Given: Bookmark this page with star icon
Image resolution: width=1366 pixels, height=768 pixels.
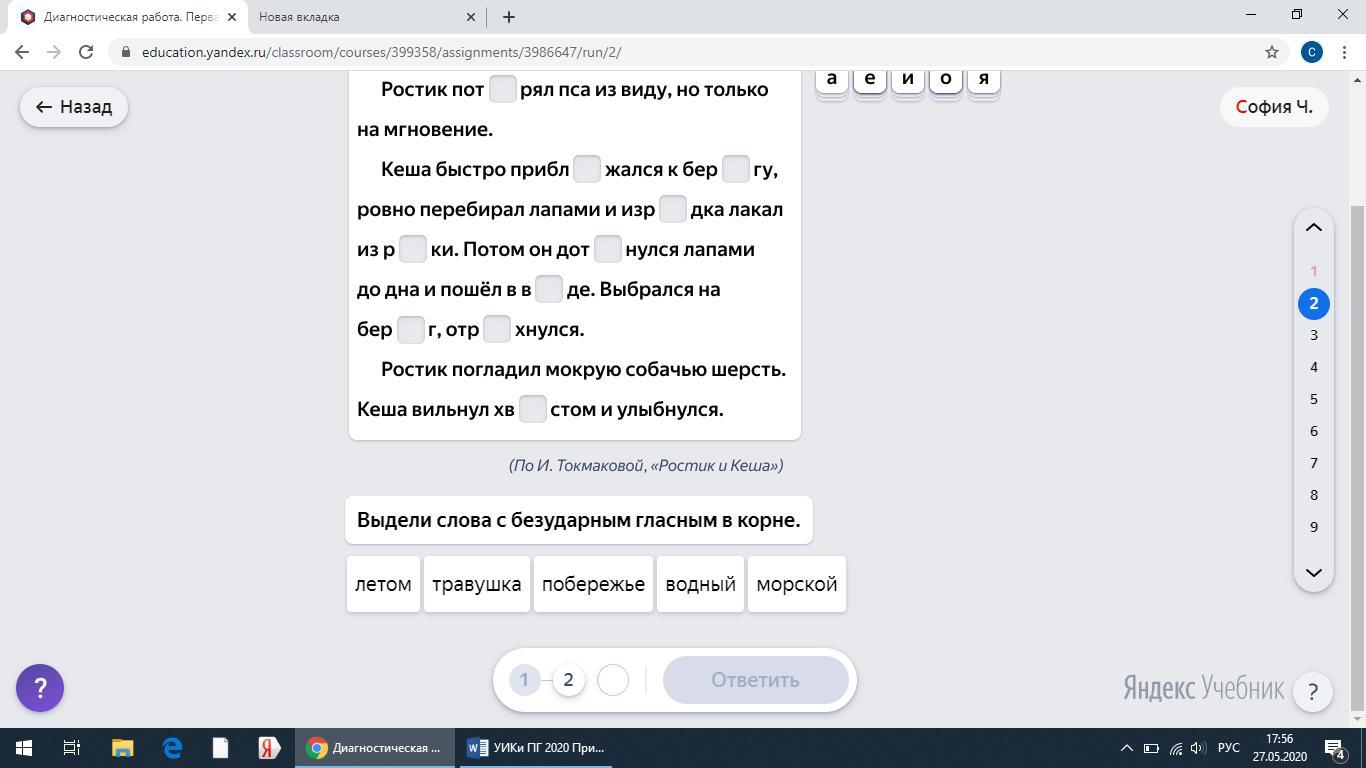Looking at the screenshot, I should pyautogui.click(x=1272, y=52).
